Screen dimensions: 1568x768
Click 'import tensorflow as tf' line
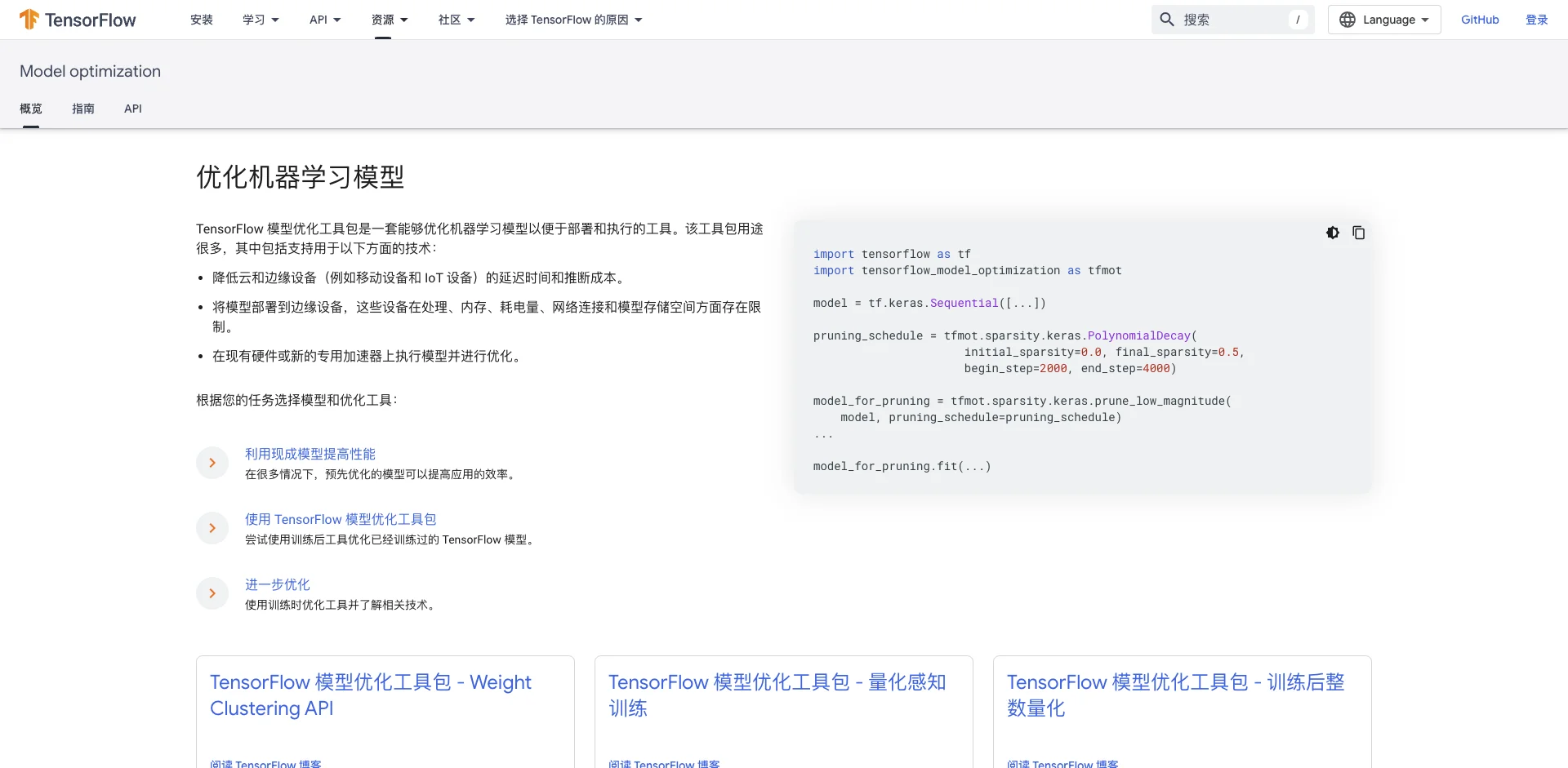[x=892, y=254]
